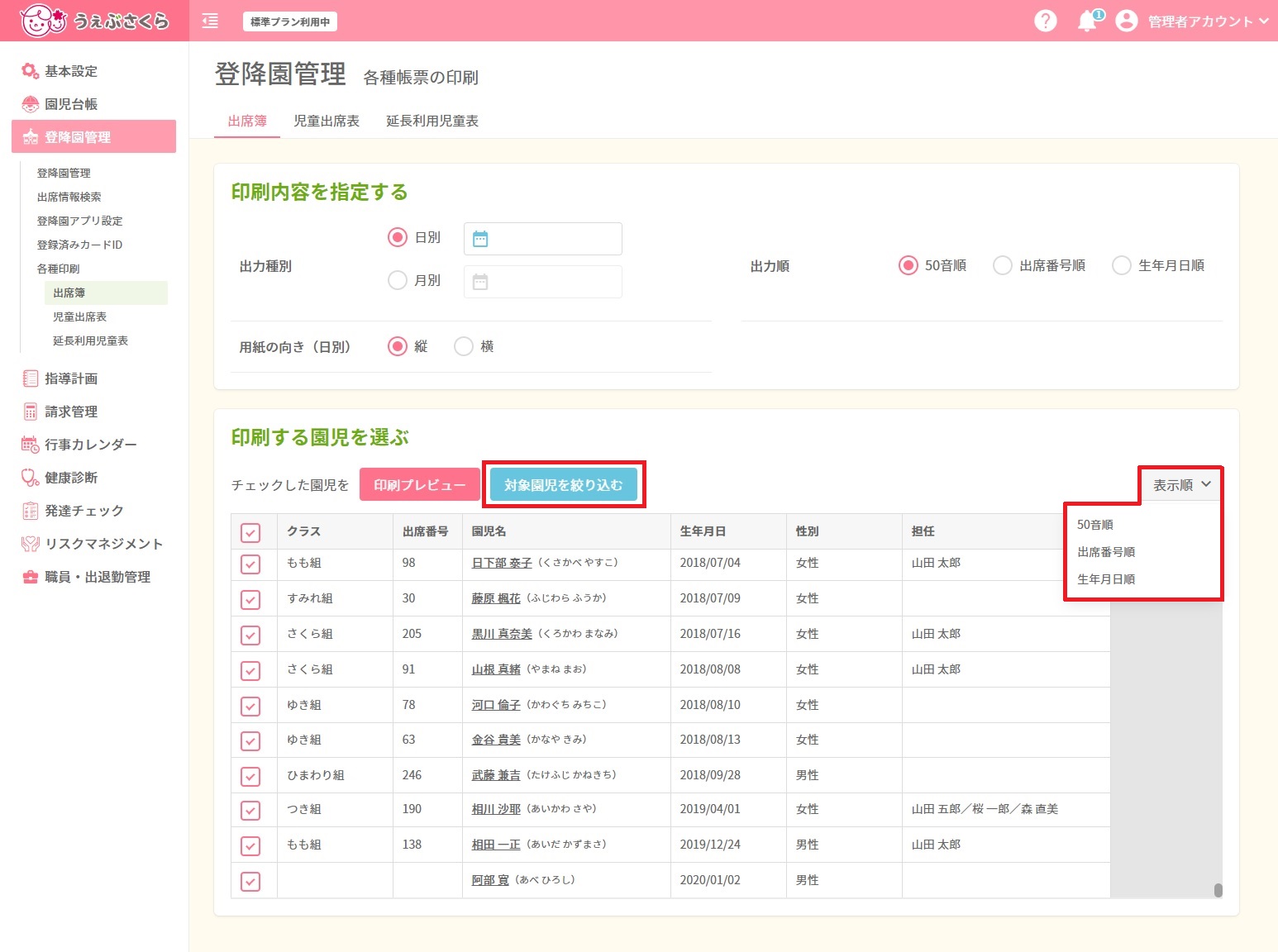Toggle the select-all checkbox in table header
Screen dimensions: 1278x952
(250, 532)
